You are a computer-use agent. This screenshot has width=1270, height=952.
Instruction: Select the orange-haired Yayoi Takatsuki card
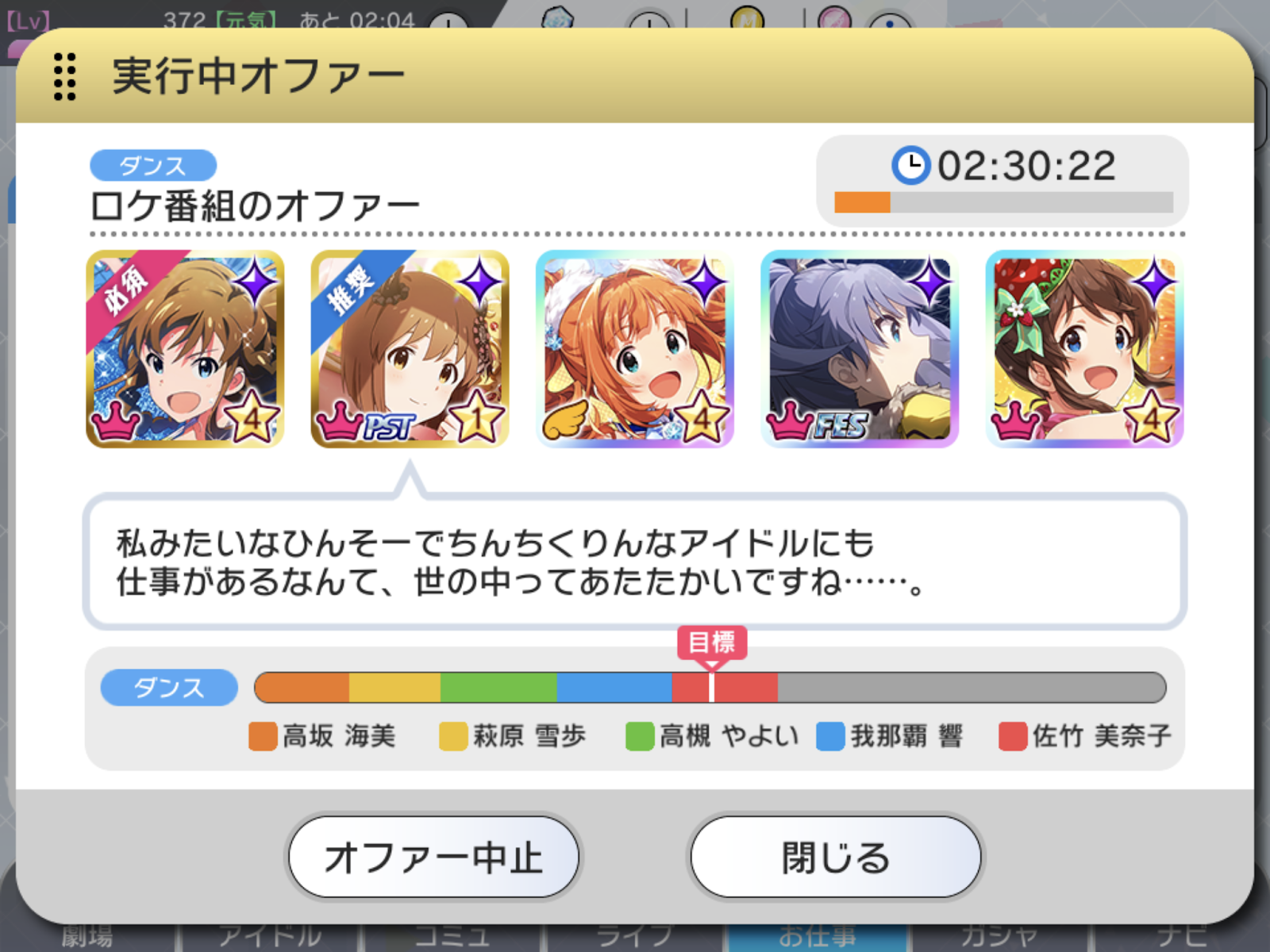(x=635, y=349)
